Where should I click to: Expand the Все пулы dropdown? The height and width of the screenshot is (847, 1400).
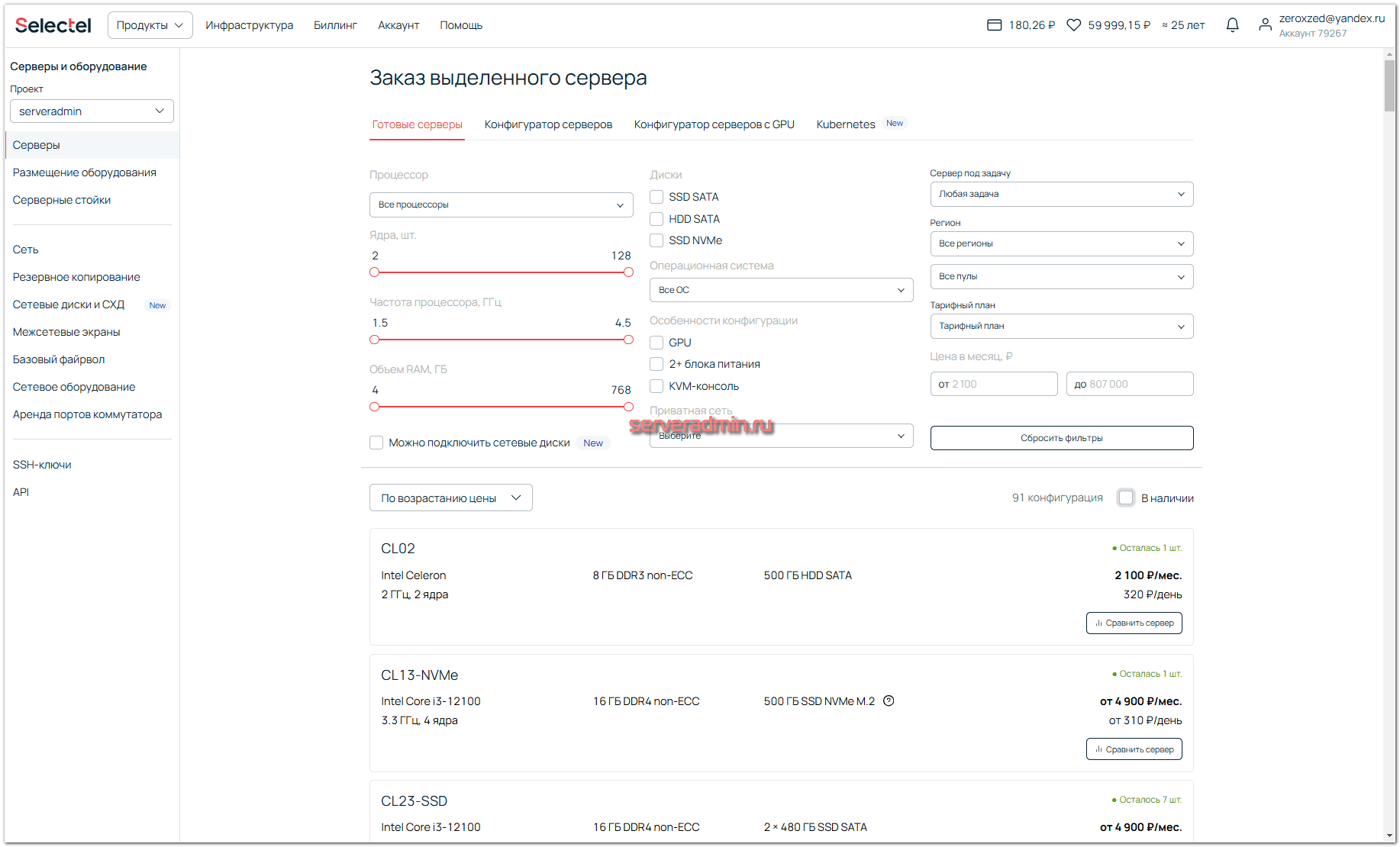pyautogui.click(x=1061, y=276)
